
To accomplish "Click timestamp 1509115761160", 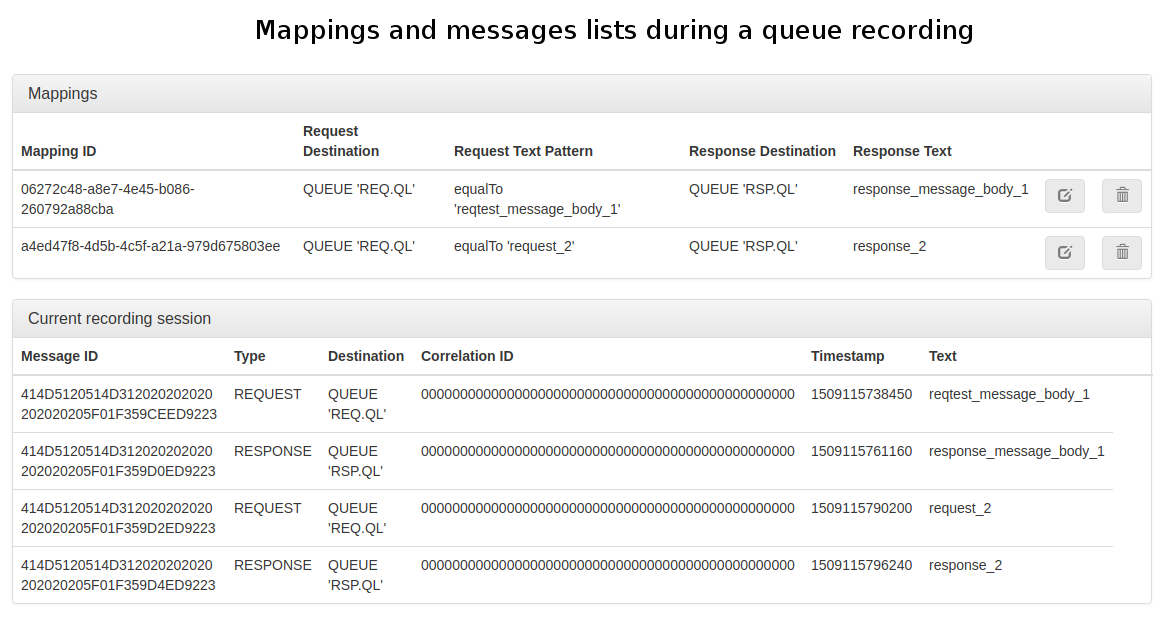I will click(861, 451).
